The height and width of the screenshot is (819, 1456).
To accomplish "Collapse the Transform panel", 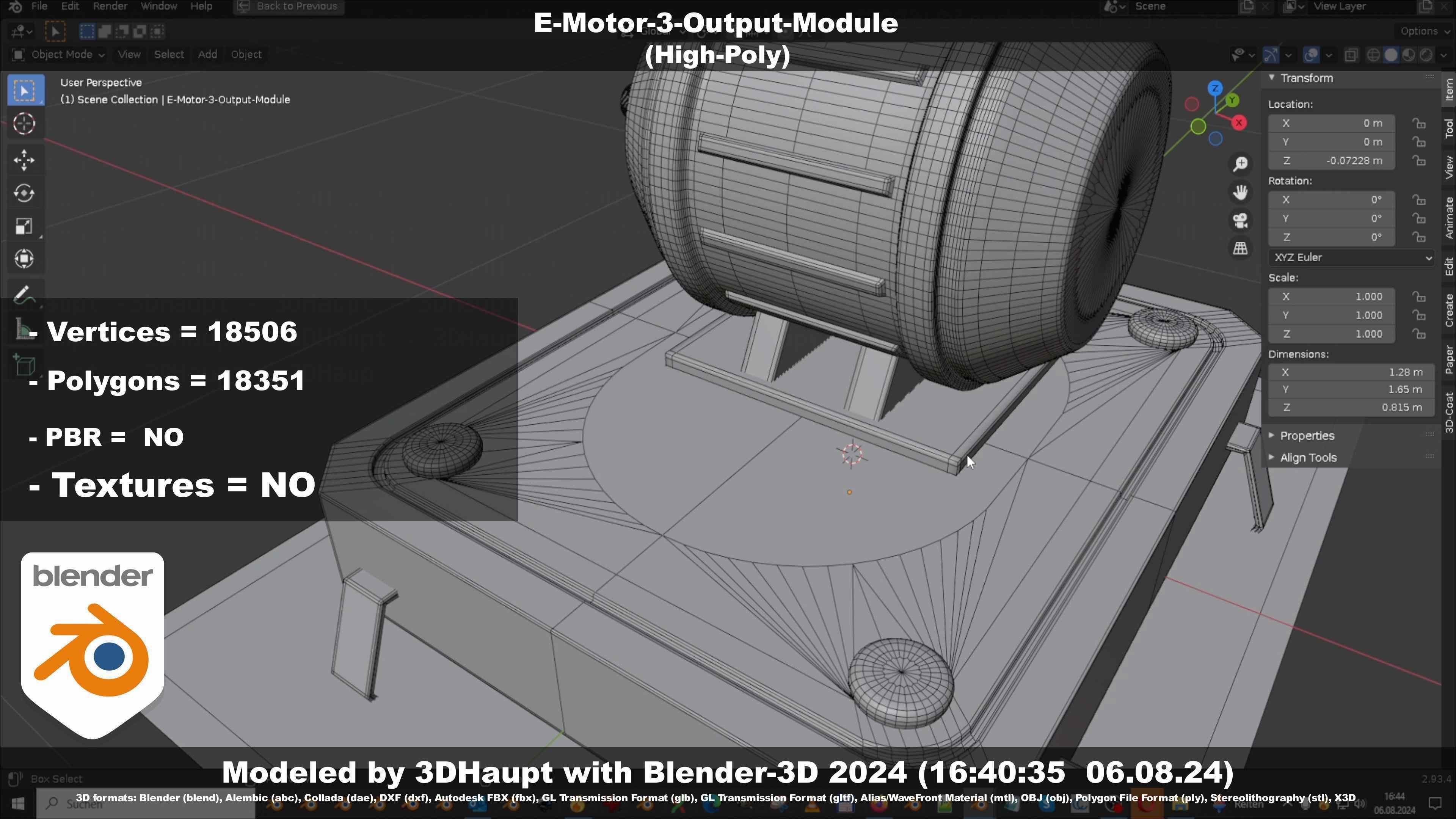I will click(1271, 78).
